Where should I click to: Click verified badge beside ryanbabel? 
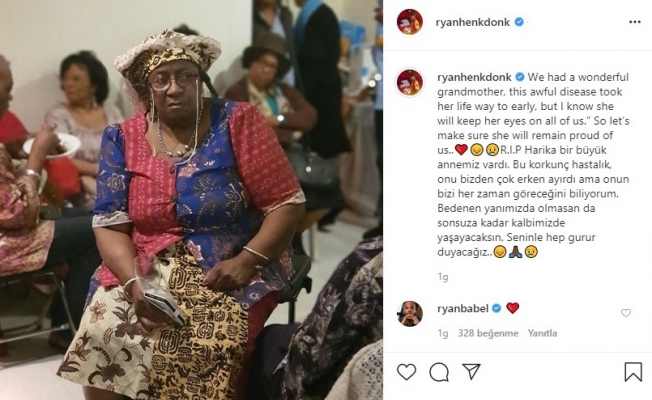496,309
